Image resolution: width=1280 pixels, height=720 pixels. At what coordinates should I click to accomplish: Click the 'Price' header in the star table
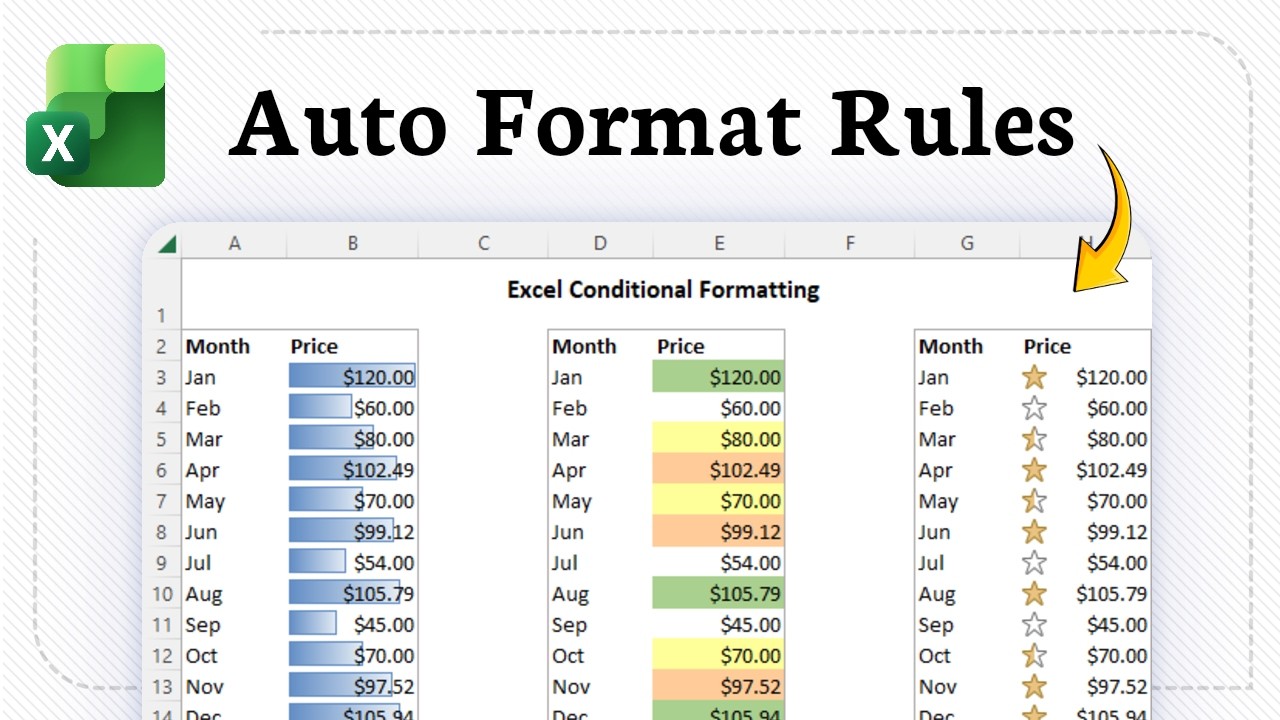(1047, 346)
